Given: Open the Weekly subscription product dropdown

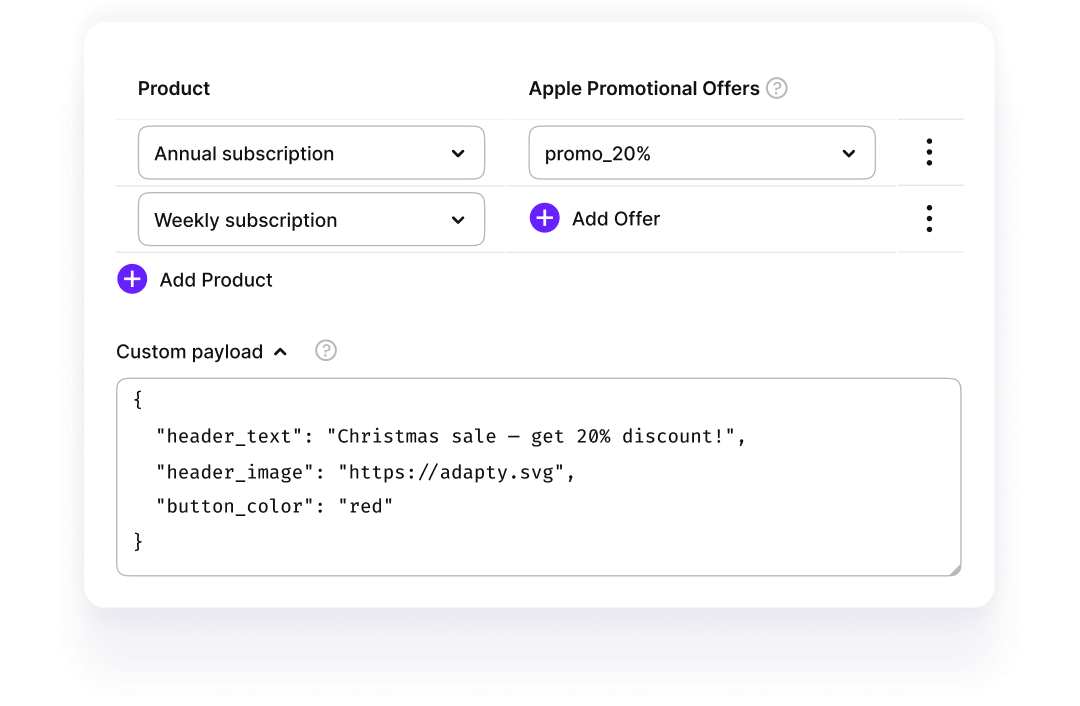Looking at the screenshot, I should click(x=310, y=219).
